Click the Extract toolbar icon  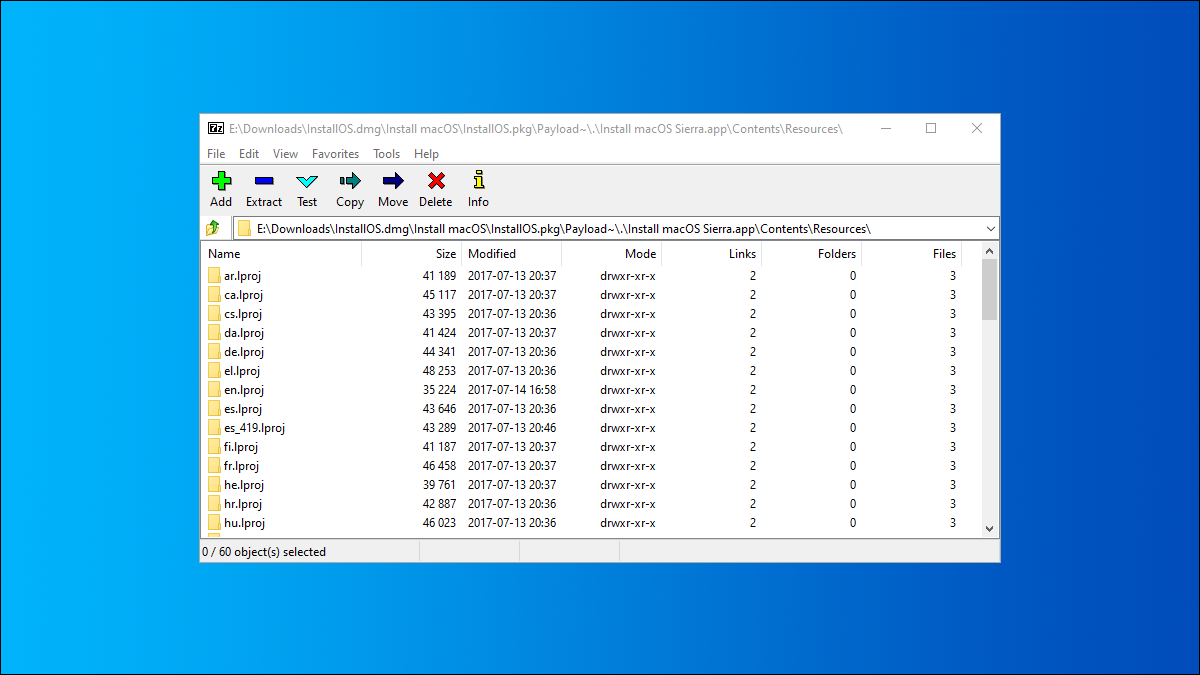pyautogui.click(x=264, y=181)
